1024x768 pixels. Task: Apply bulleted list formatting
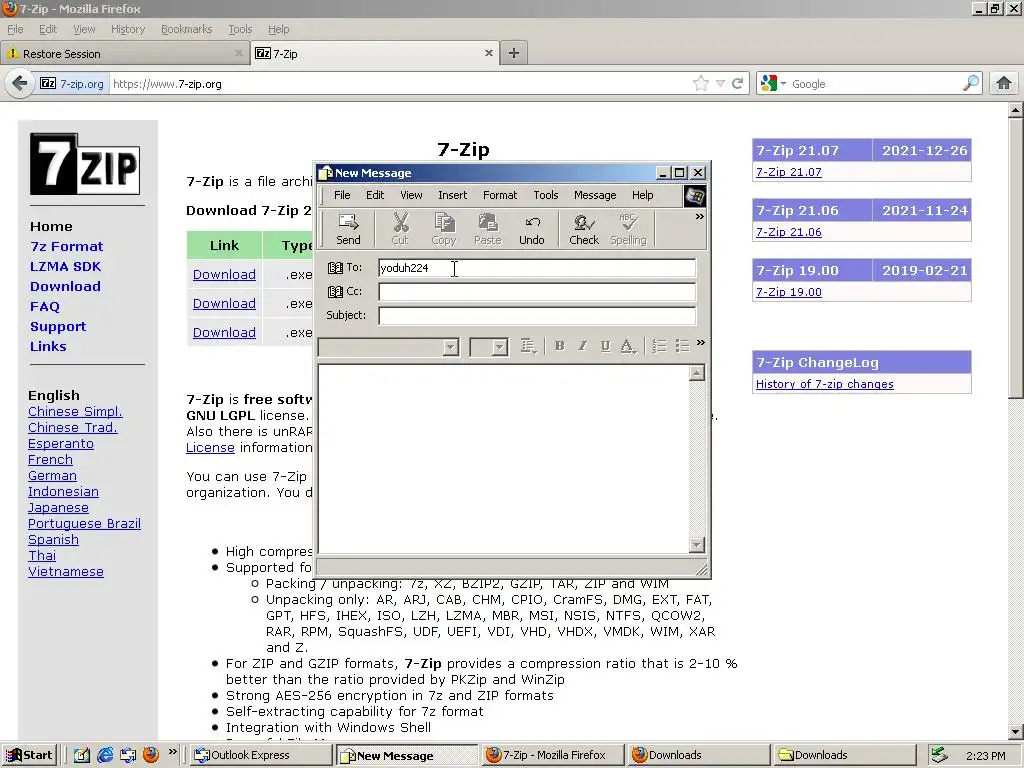[x=682, y=346]
